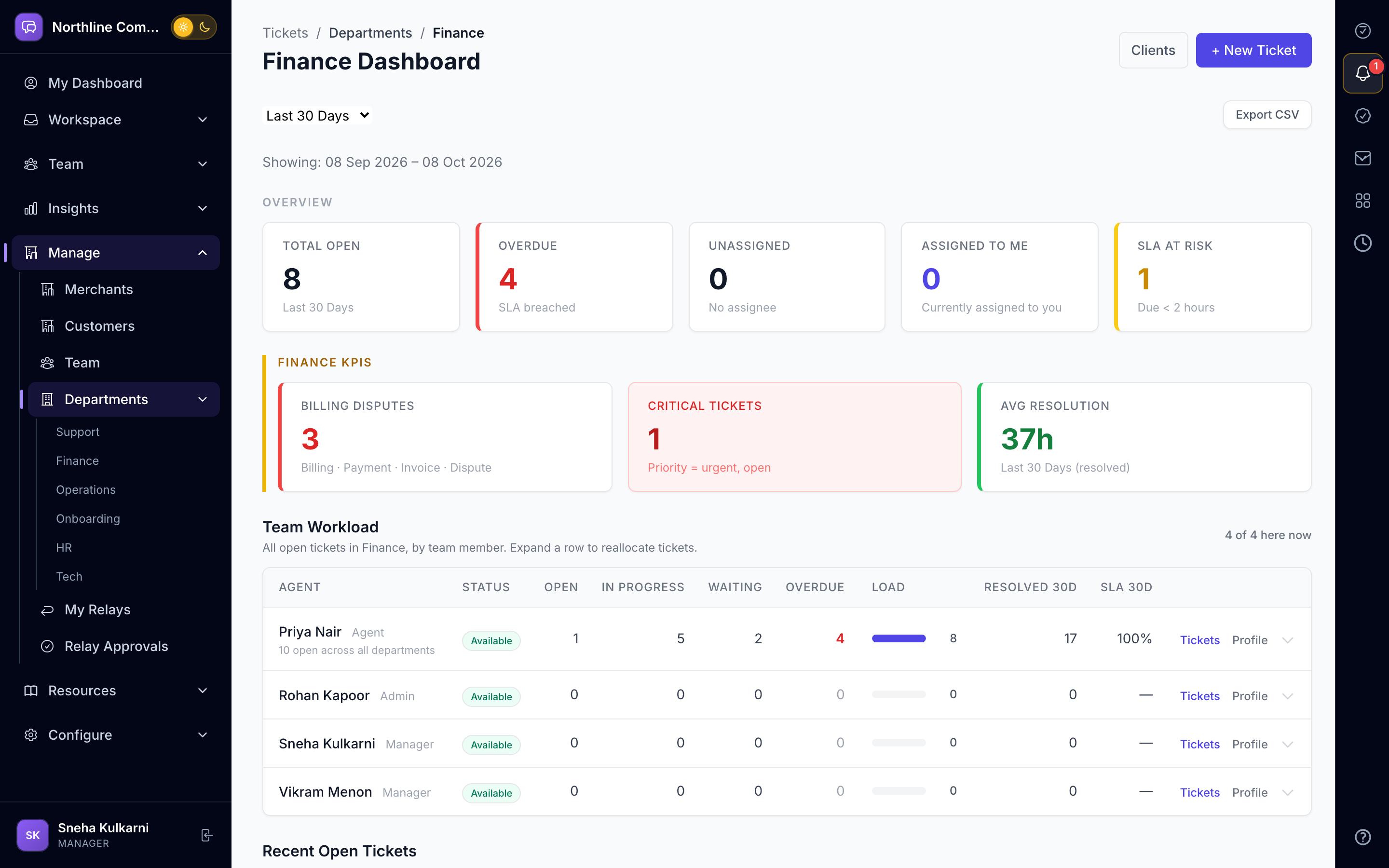Image resolution: width=1389 pixels, height=868 pixels.
Task: Open the Last 30 Days range dropdown
Action: pyautogui.click(x=317, y=115)
